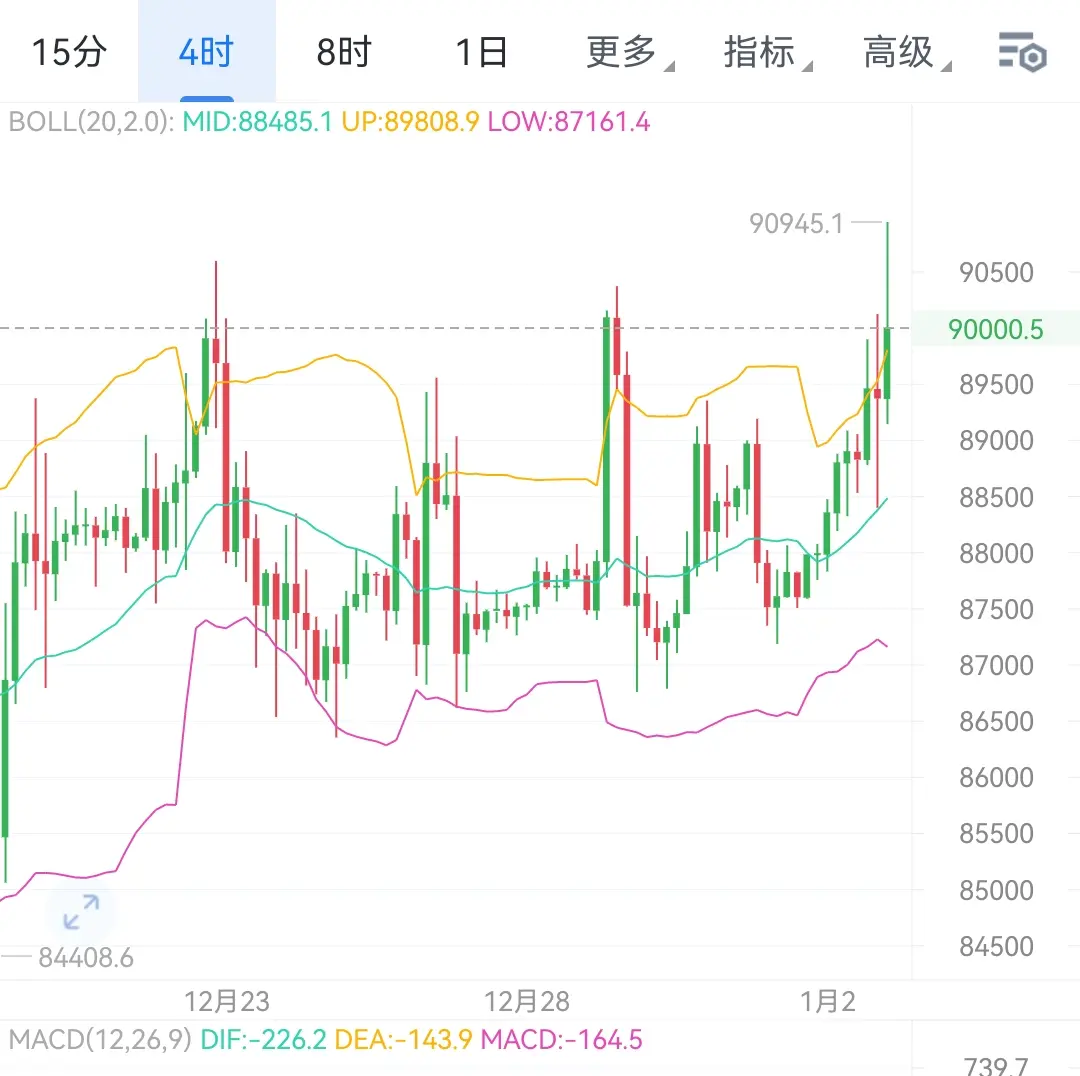Image resolution: width=1080 pixels, height=1076 pixels.
Task: Click the MACD:-164.5 value
Action: pyautogui.click(x=561, y=1039)
